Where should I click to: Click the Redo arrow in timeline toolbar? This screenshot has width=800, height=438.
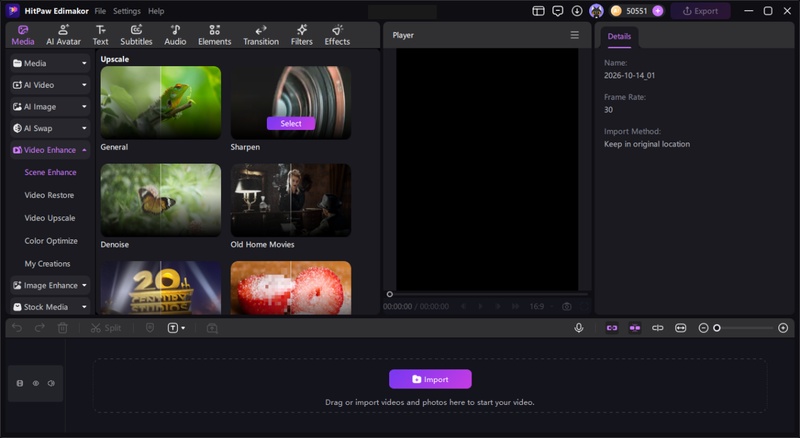pyautogui.click(x=39, y=328)
